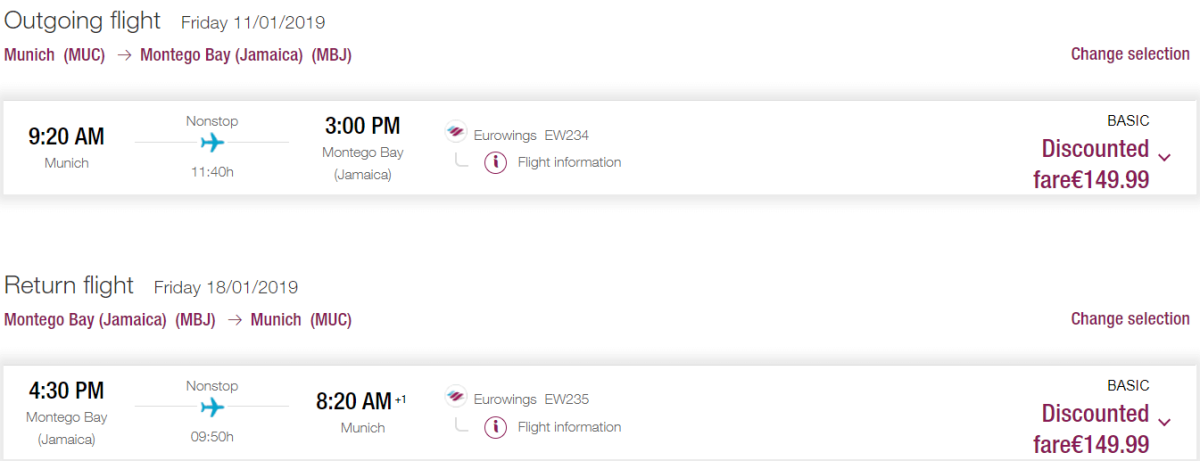Click the 8:20 AM Munich arrival time
The height and width of the screenshot is (461, 1200).
coord(354,402)
